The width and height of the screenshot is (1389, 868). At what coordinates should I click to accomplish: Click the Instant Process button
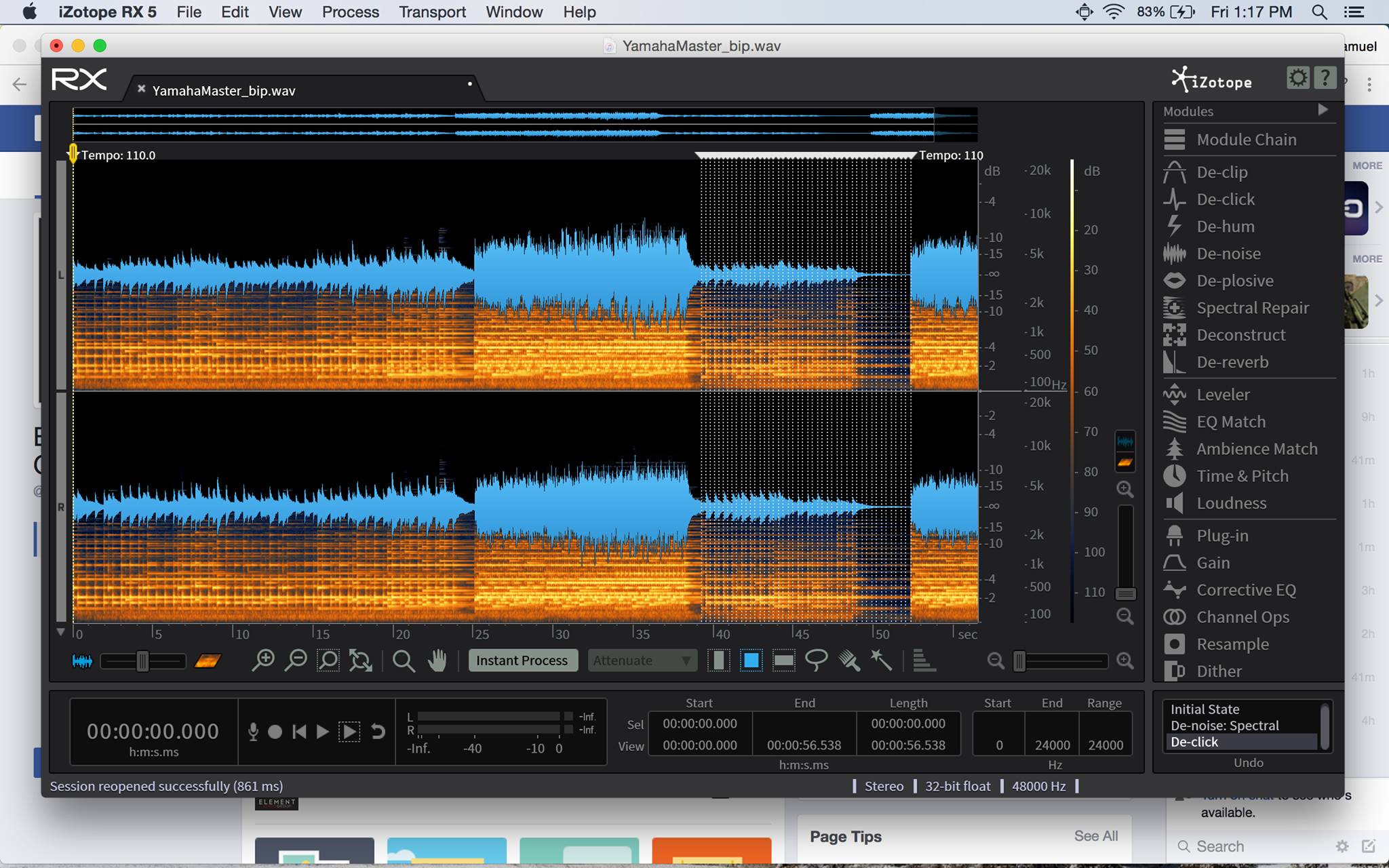coord(522,660)
